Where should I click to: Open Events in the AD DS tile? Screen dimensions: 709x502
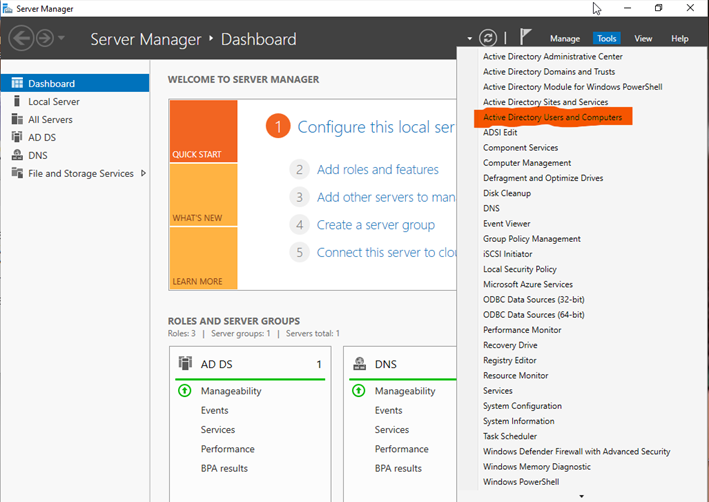[214, 410]
